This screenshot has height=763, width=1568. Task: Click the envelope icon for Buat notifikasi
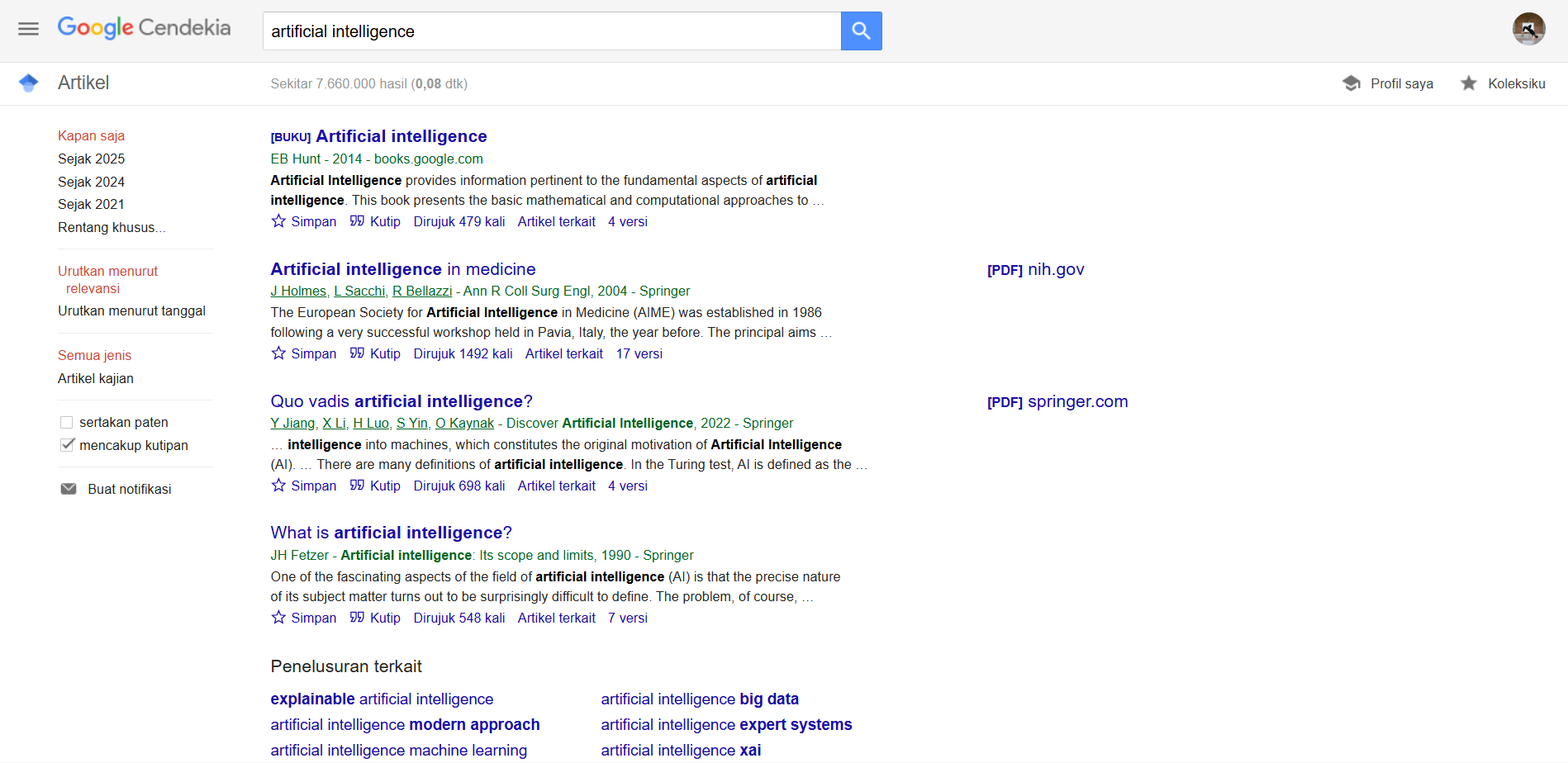(69, 489)
